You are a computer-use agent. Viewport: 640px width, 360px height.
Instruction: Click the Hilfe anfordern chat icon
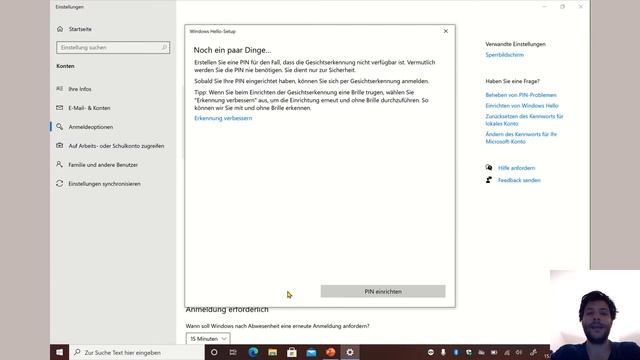point(489,167)
